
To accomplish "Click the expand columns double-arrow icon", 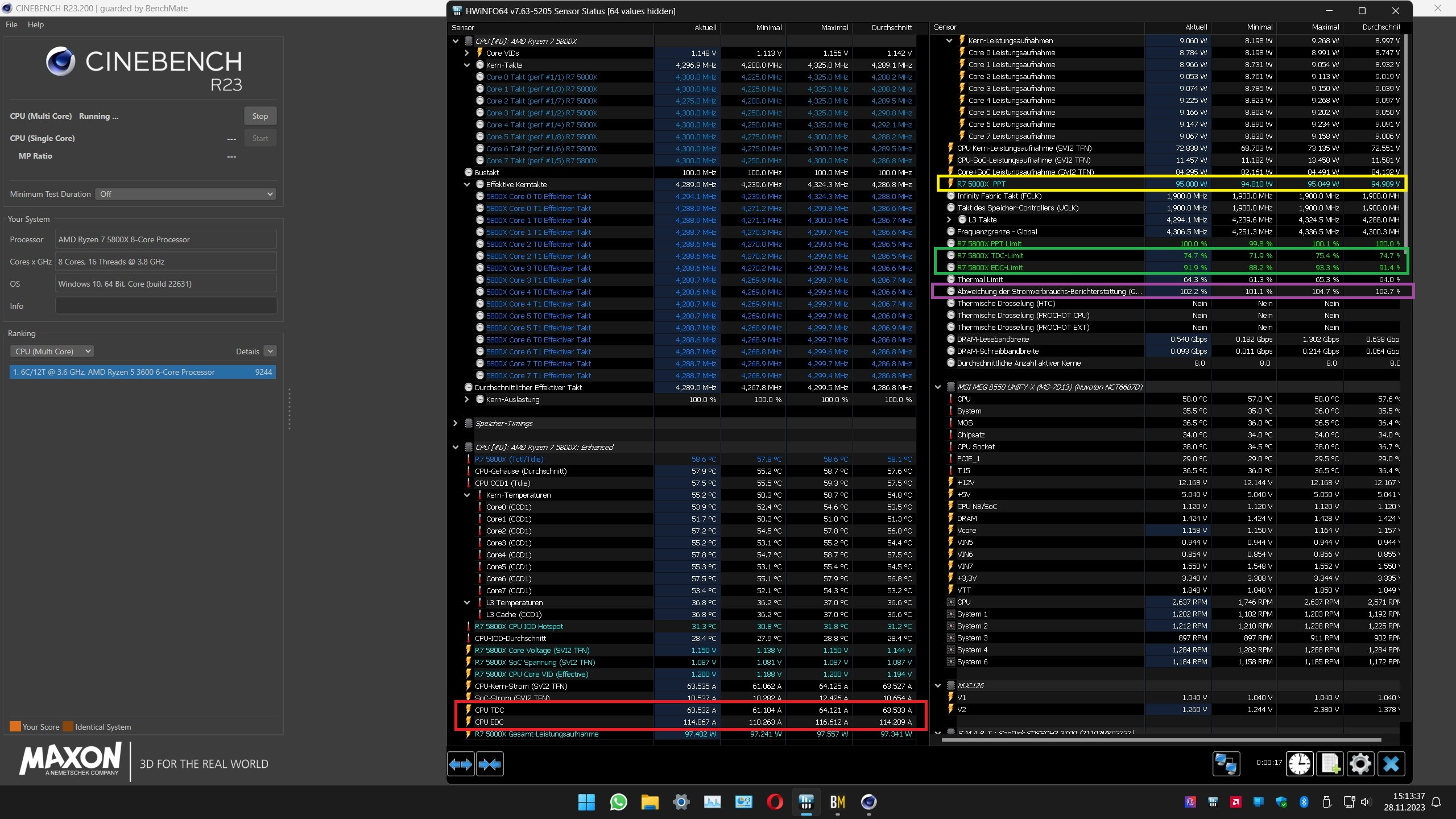I will [x=461, y=764].
